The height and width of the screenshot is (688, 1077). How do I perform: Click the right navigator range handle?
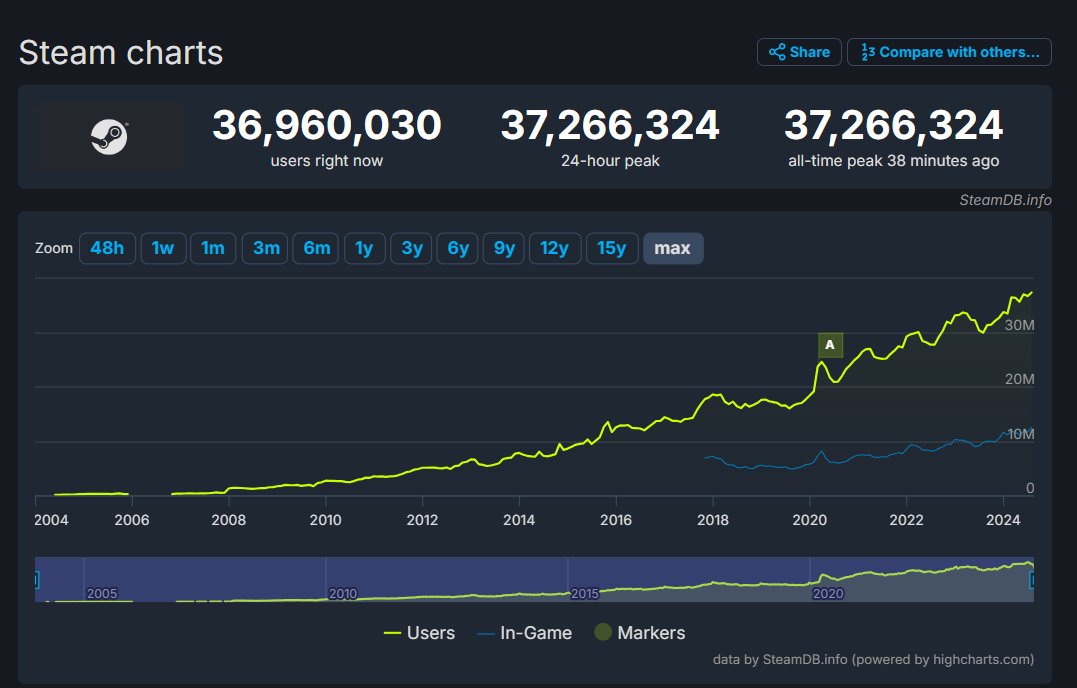coord(1032,580)
